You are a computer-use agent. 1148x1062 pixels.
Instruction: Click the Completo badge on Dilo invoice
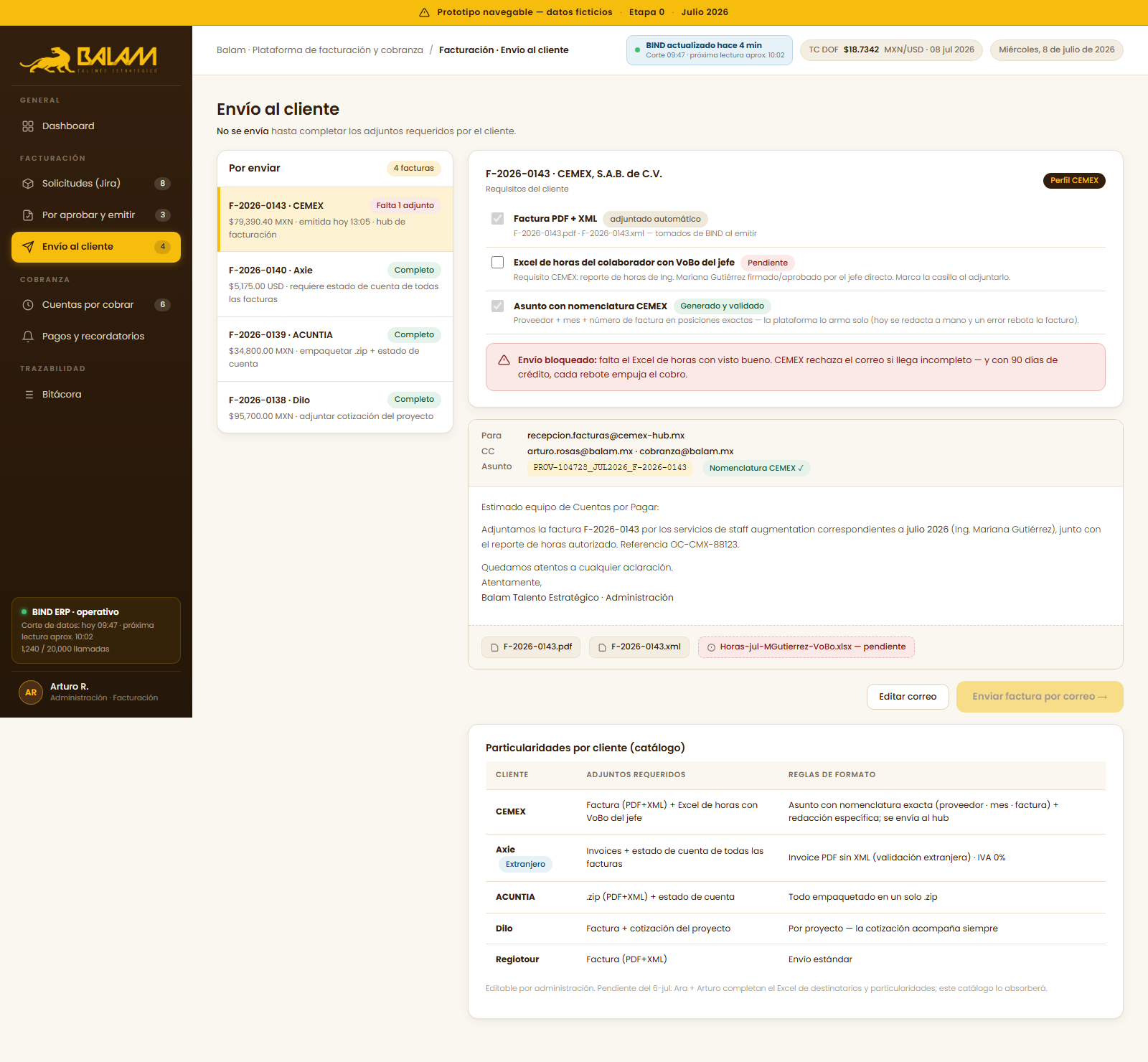(414, 400)
